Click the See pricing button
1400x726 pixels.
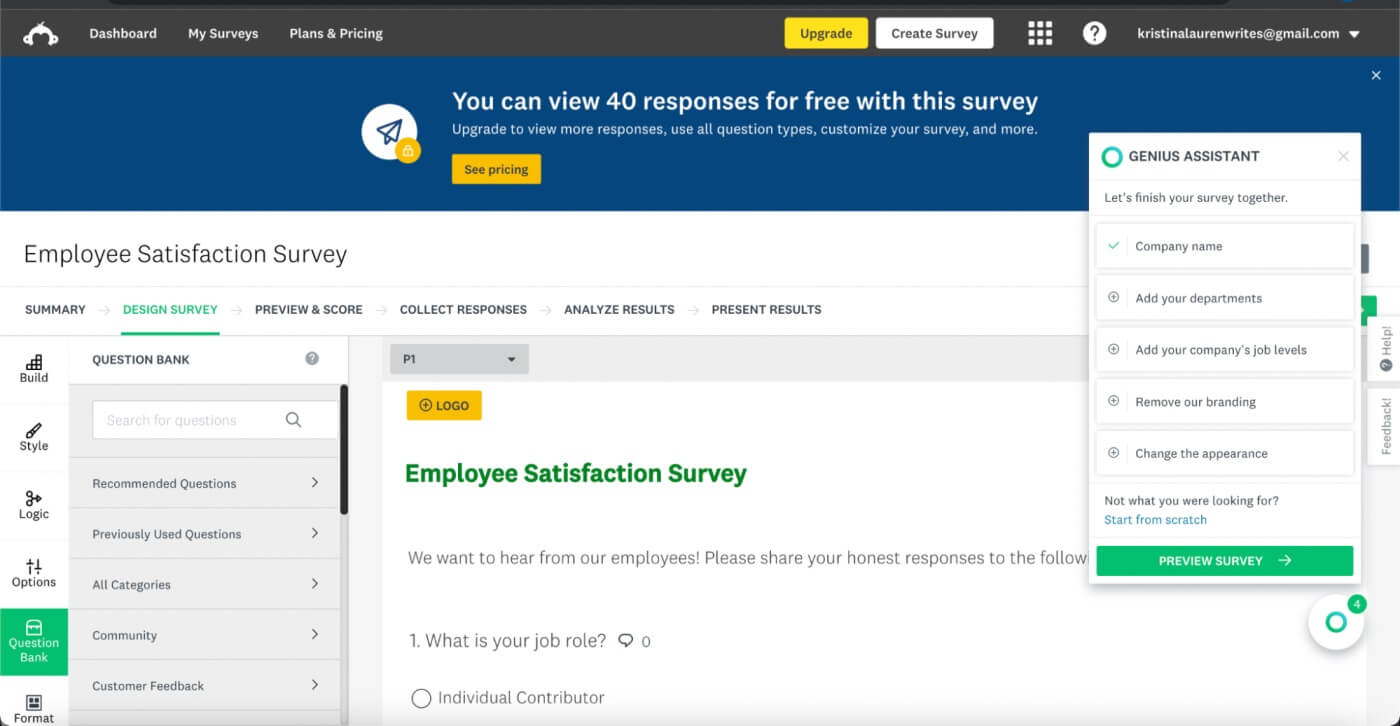click(496, 169)
